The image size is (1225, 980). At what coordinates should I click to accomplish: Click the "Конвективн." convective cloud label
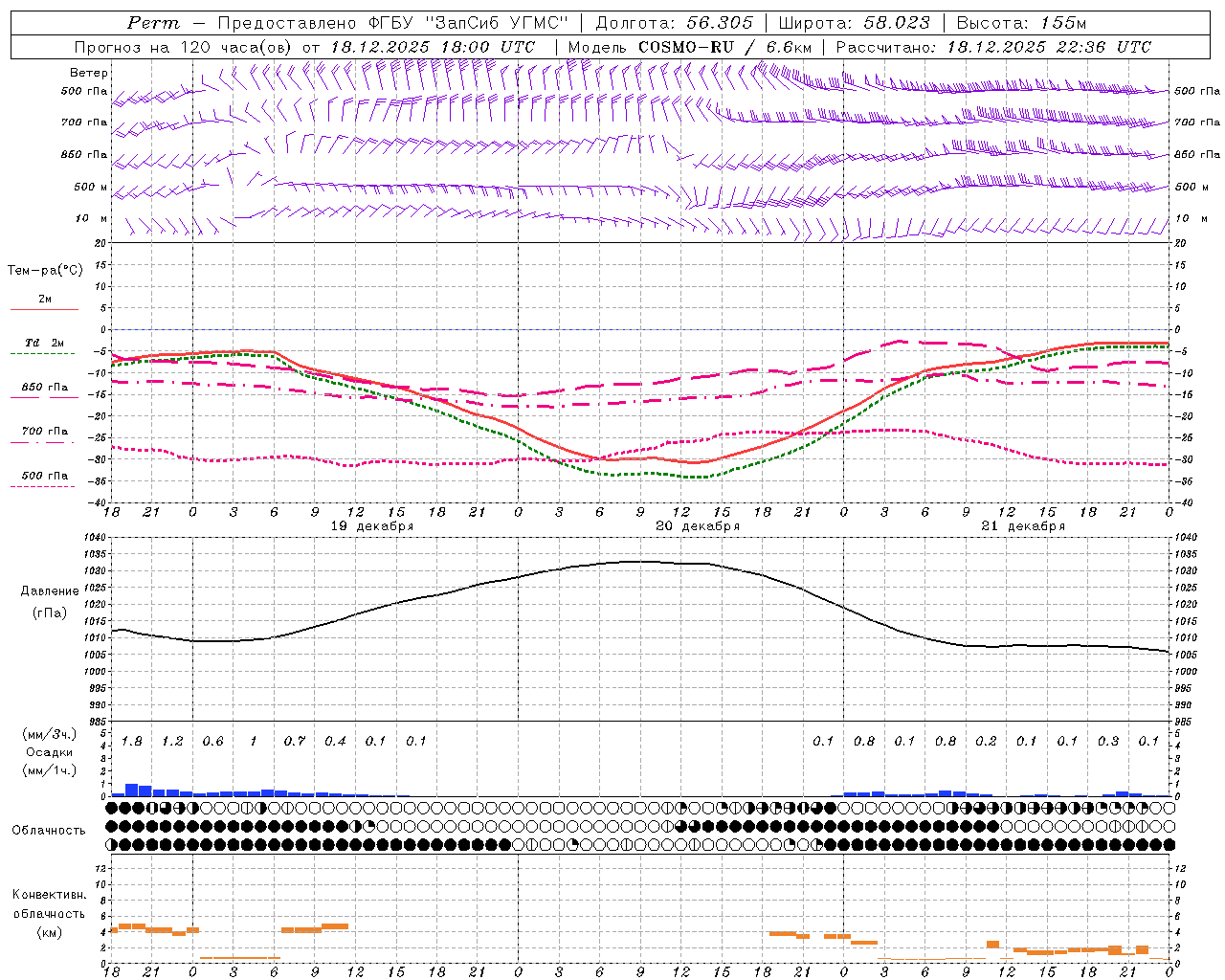49,895
